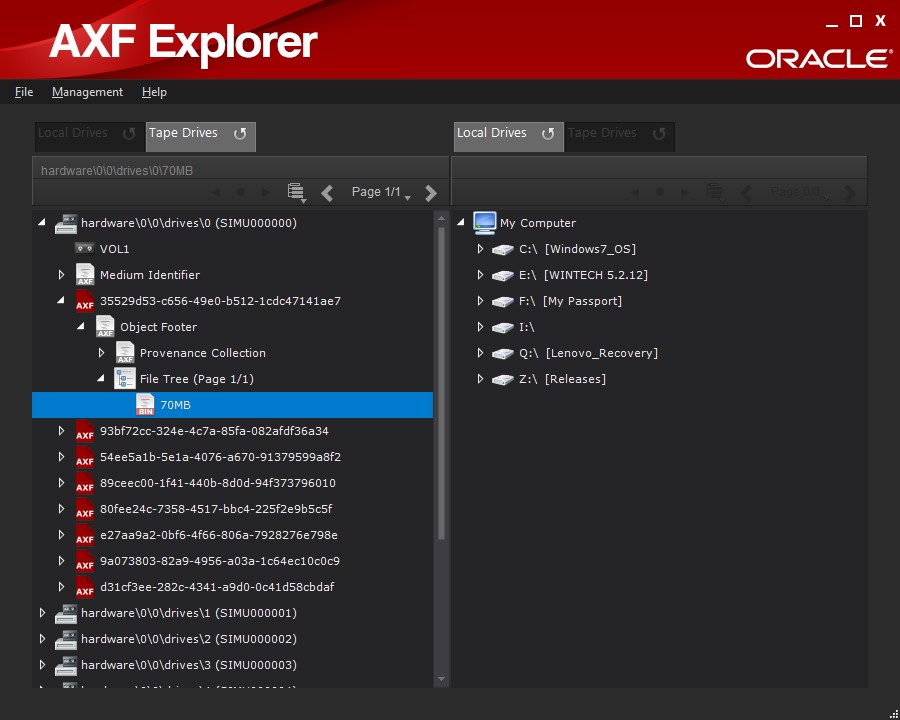
Task: Expand the 89ceec00 AXF object node
Action: (61, 483)
